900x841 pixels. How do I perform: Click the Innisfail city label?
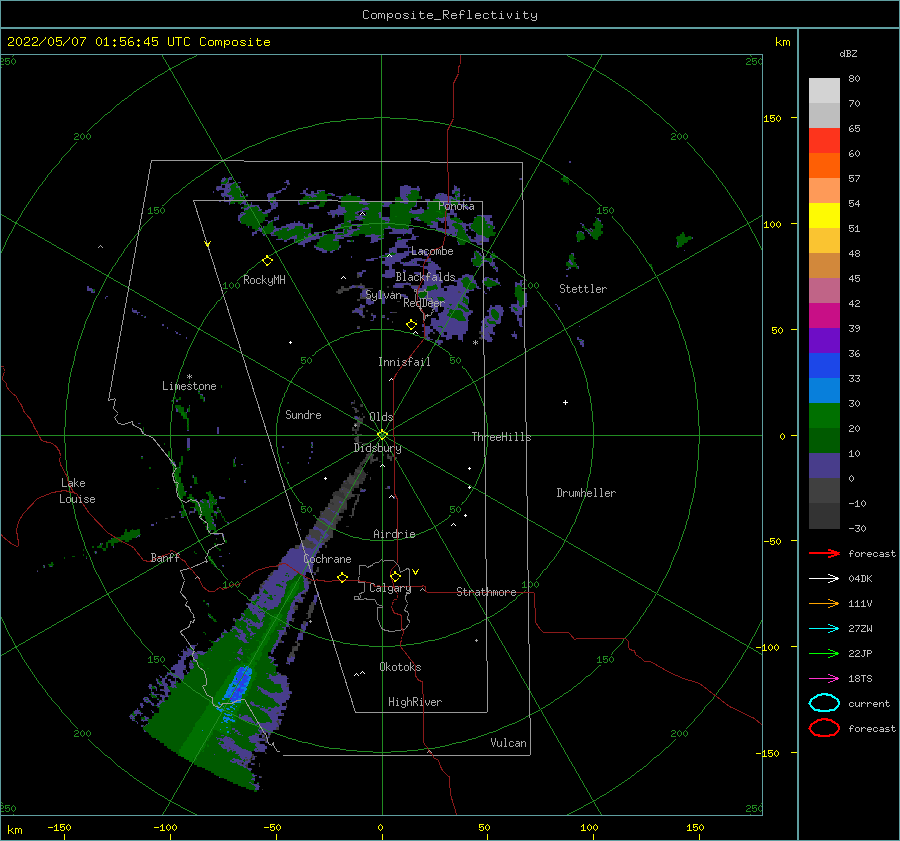pyautogui.click(x=404, y=362)
